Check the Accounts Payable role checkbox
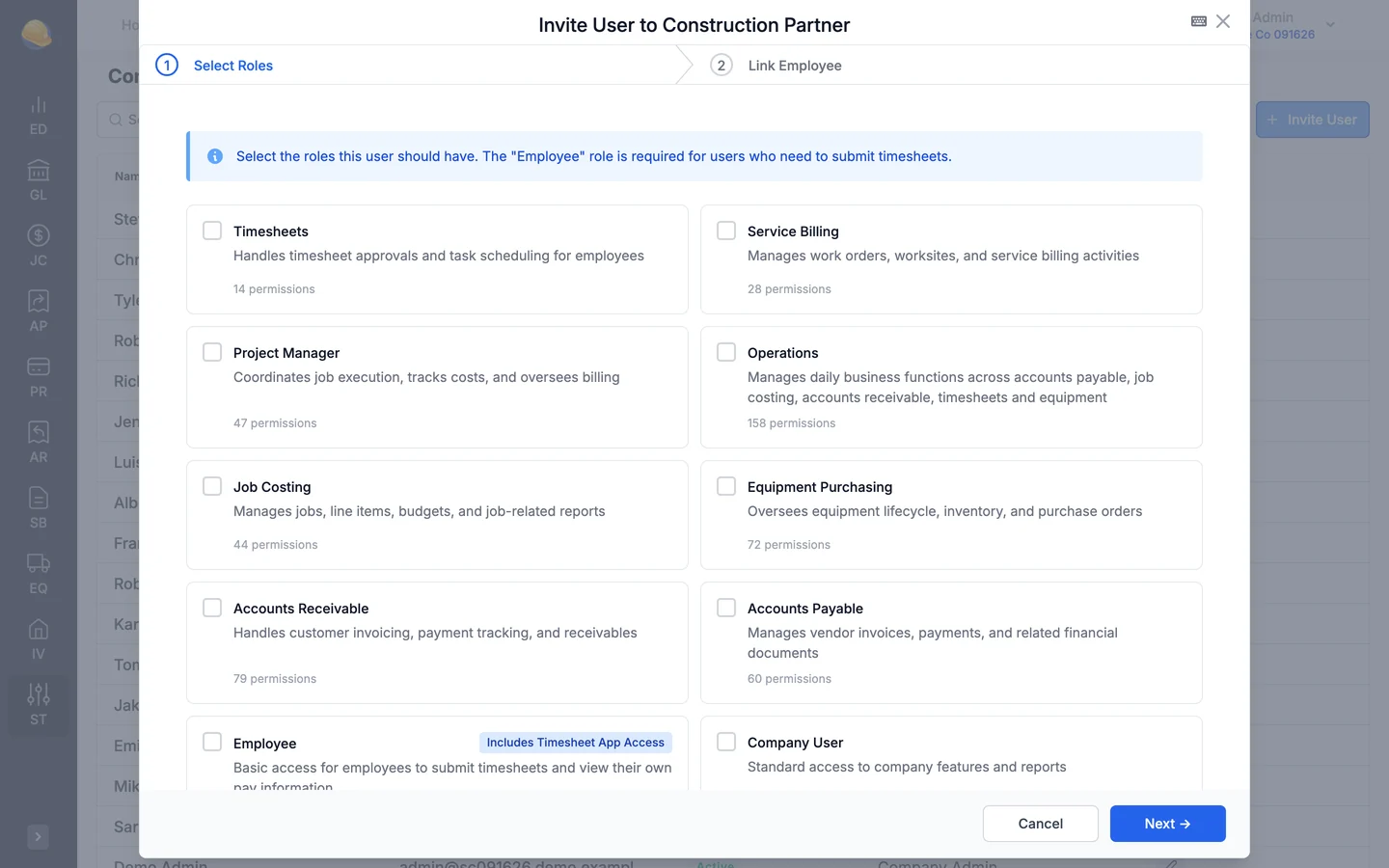Screen dimensions: 1389x868 point(726,608)
